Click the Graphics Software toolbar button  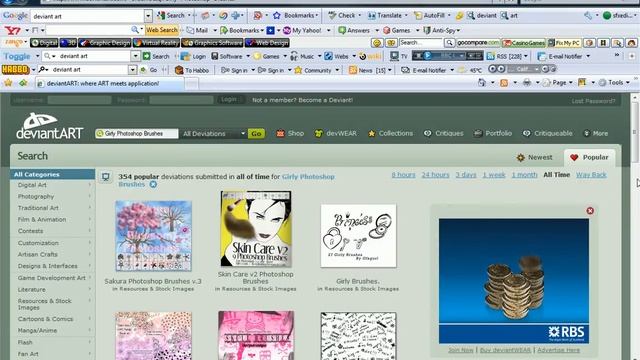[212, 42]
